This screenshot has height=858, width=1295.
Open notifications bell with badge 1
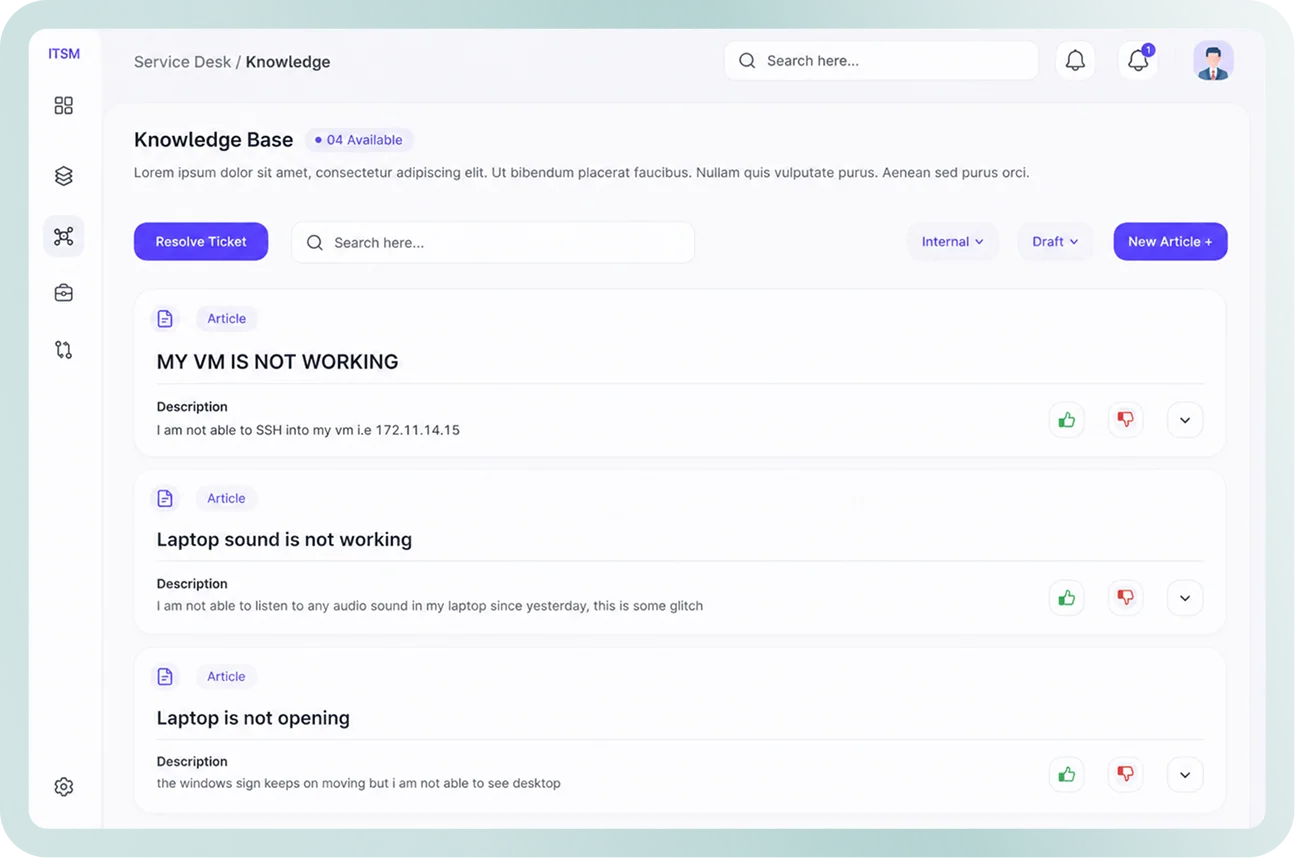pyautogui.click(x=1138, y=61)
